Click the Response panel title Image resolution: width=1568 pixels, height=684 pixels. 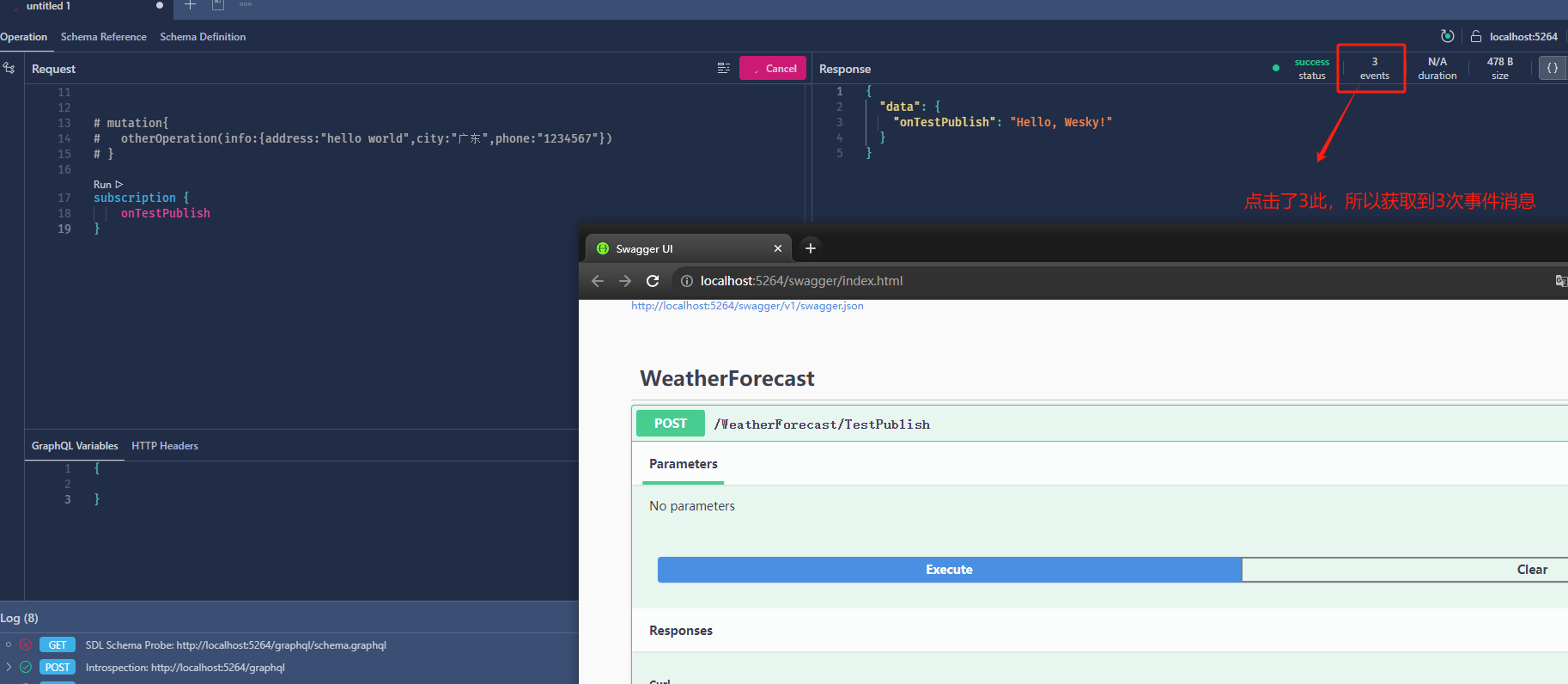(x=845, y=69)
